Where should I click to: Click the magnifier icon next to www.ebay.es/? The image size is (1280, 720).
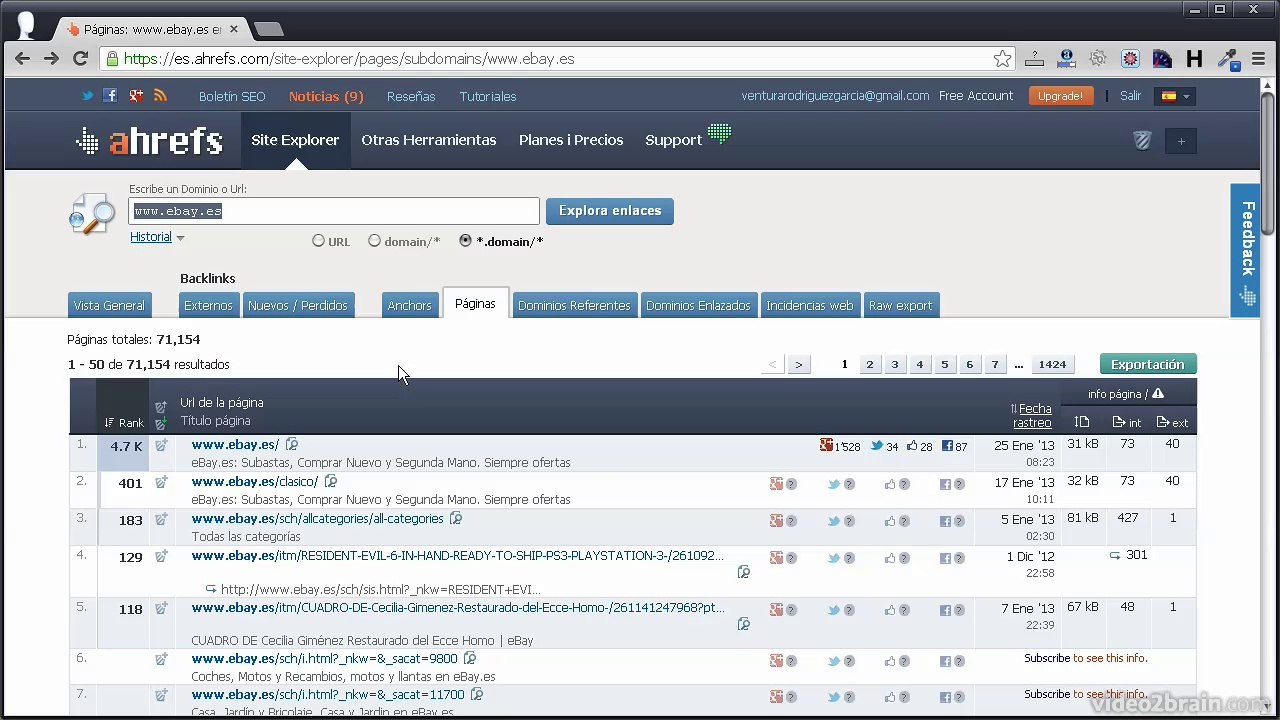click(292, 444)
